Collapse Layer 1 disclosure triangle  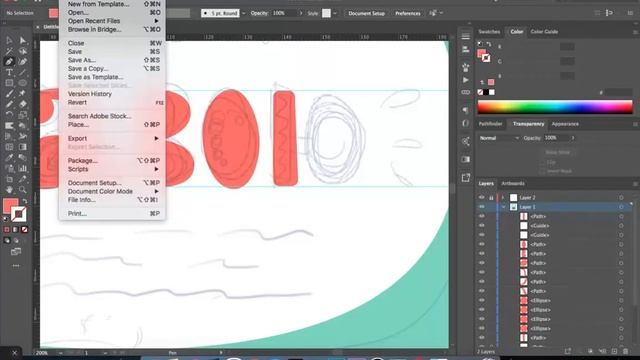click(503, 207)
